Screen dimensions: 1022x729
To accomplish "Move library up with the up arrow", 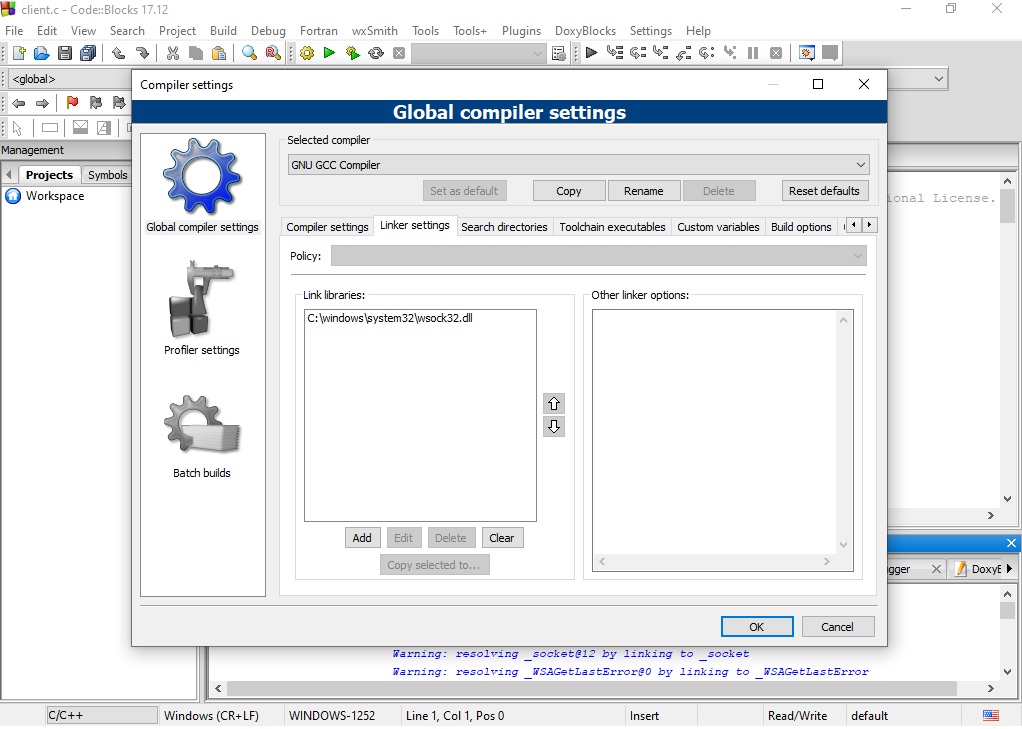I will (553, 404).
